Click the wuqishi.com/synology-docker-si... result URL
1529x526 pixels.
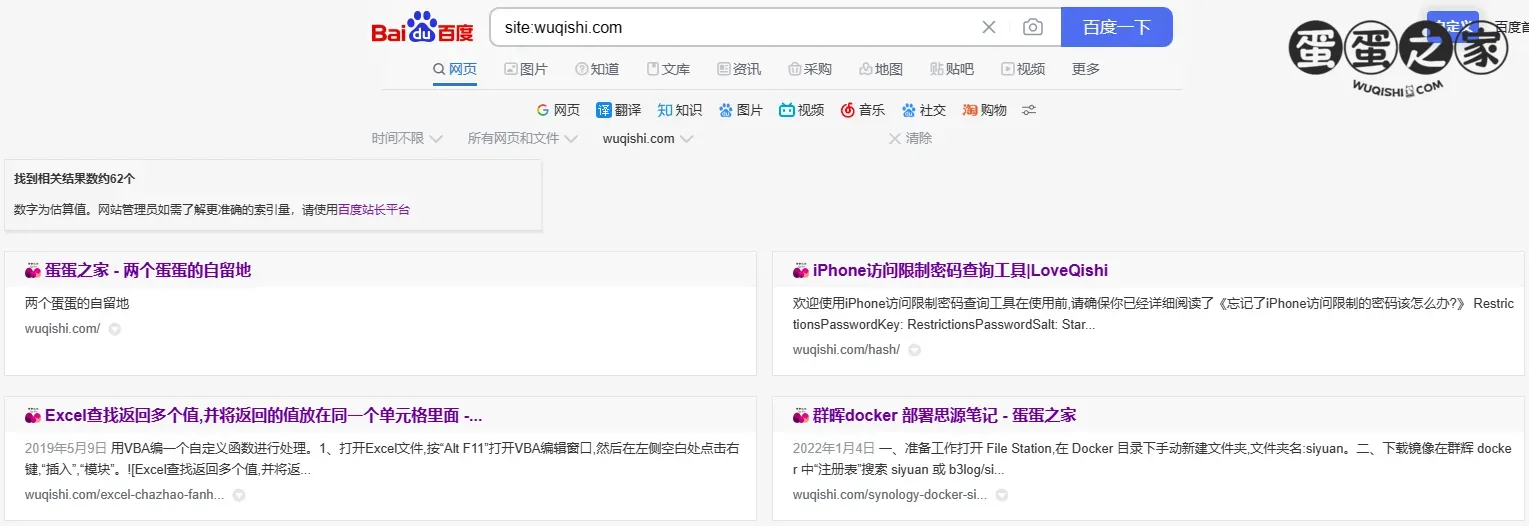(x=890, y=495)
